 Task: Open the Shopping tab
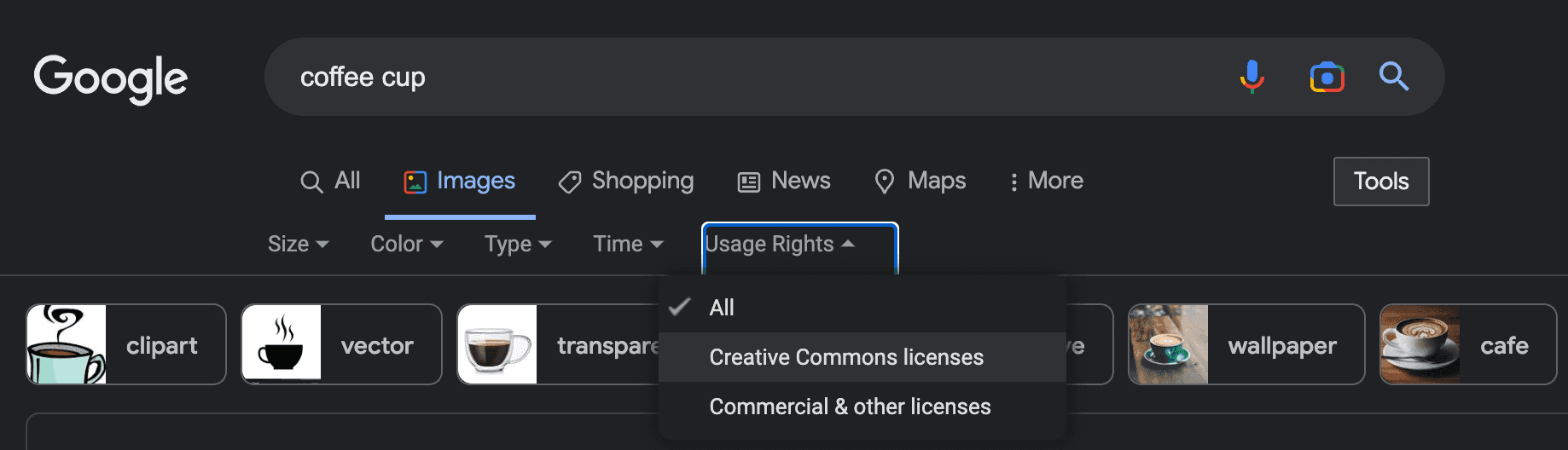pos(625,181)
